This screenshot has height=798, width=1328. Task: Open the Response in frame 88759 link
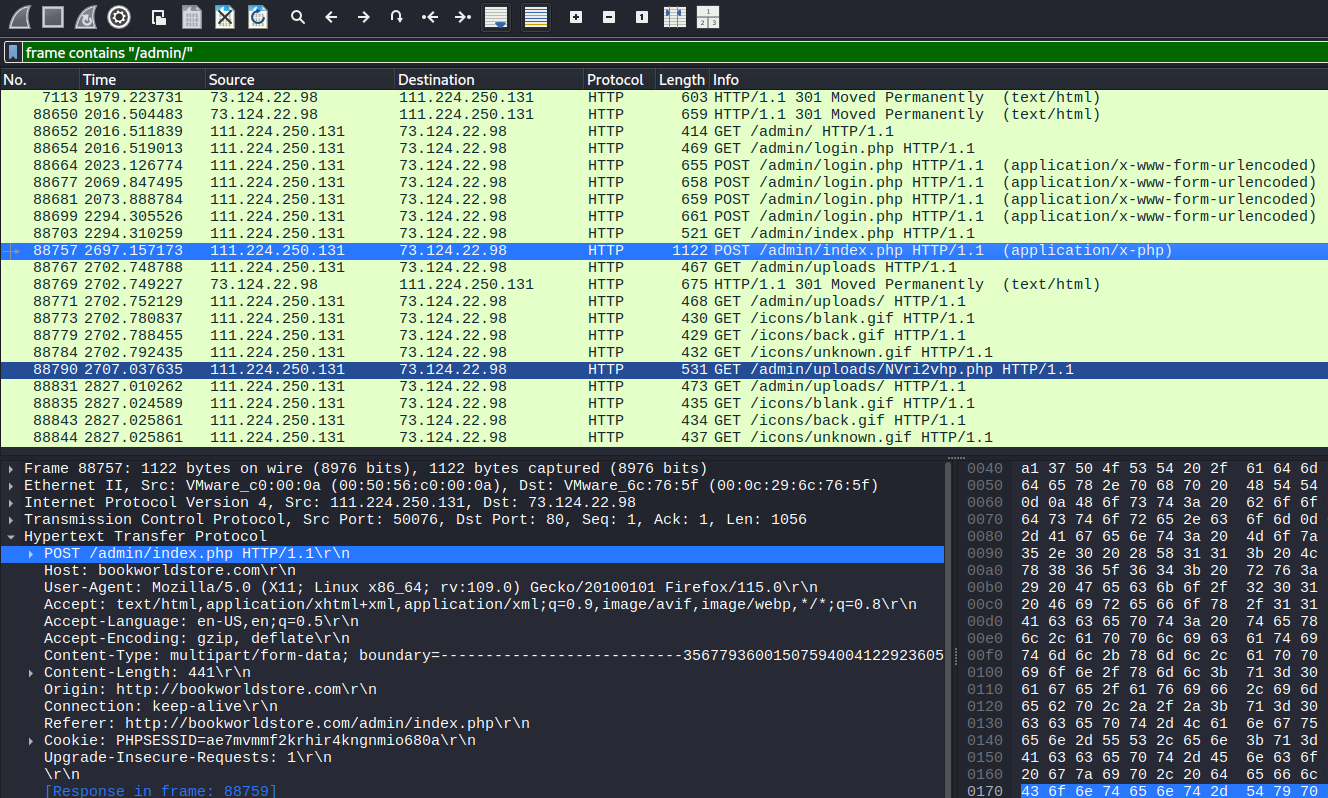(x=160, y=791)
